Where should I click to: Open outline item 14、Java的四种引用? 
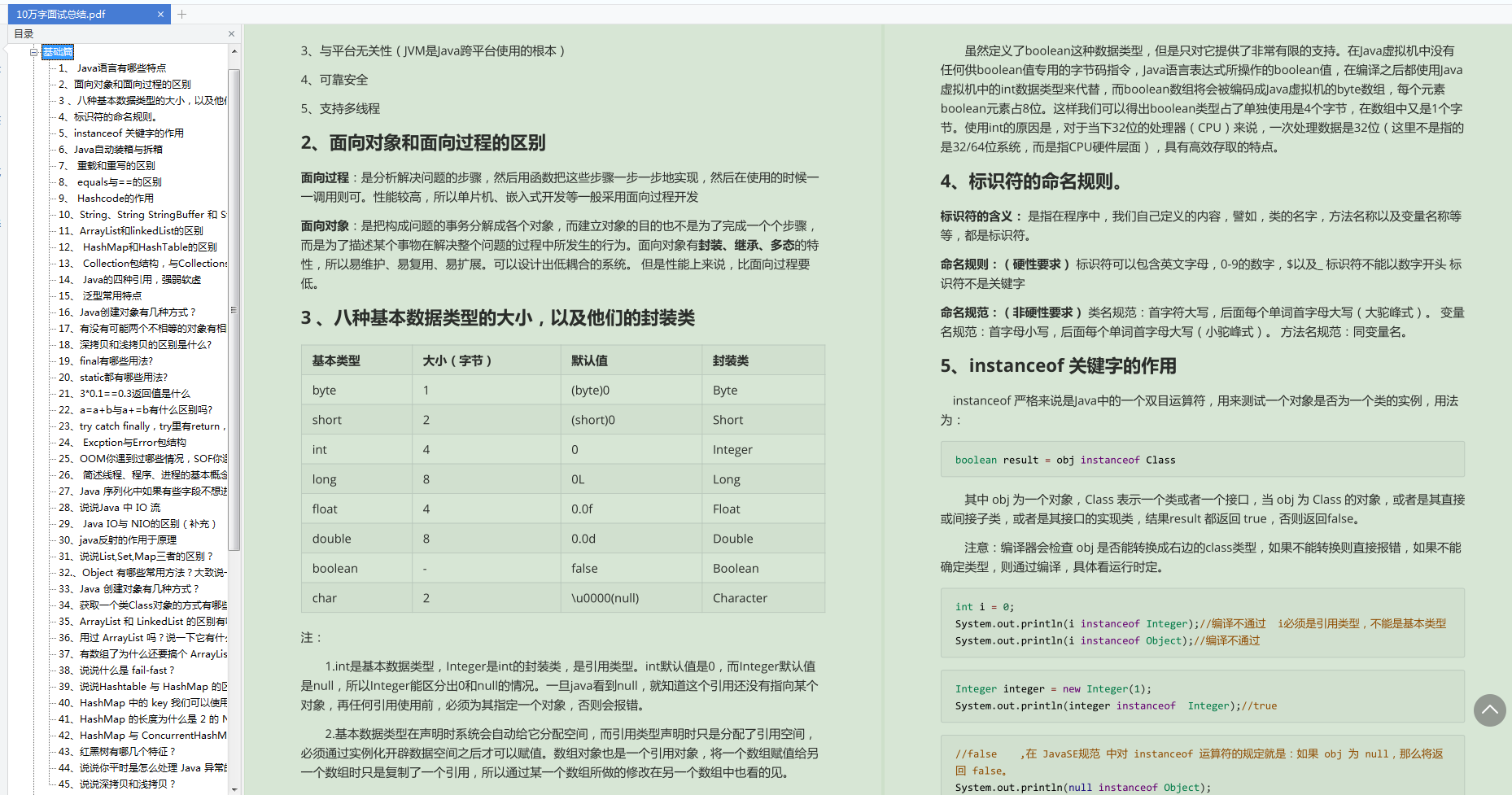tap(129, 280)
